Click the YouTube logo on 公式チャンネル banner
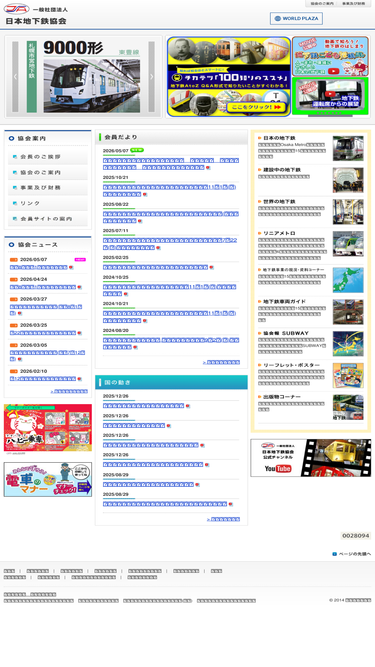375x667 pixels. pyautogui.click(x=278, y=468)
